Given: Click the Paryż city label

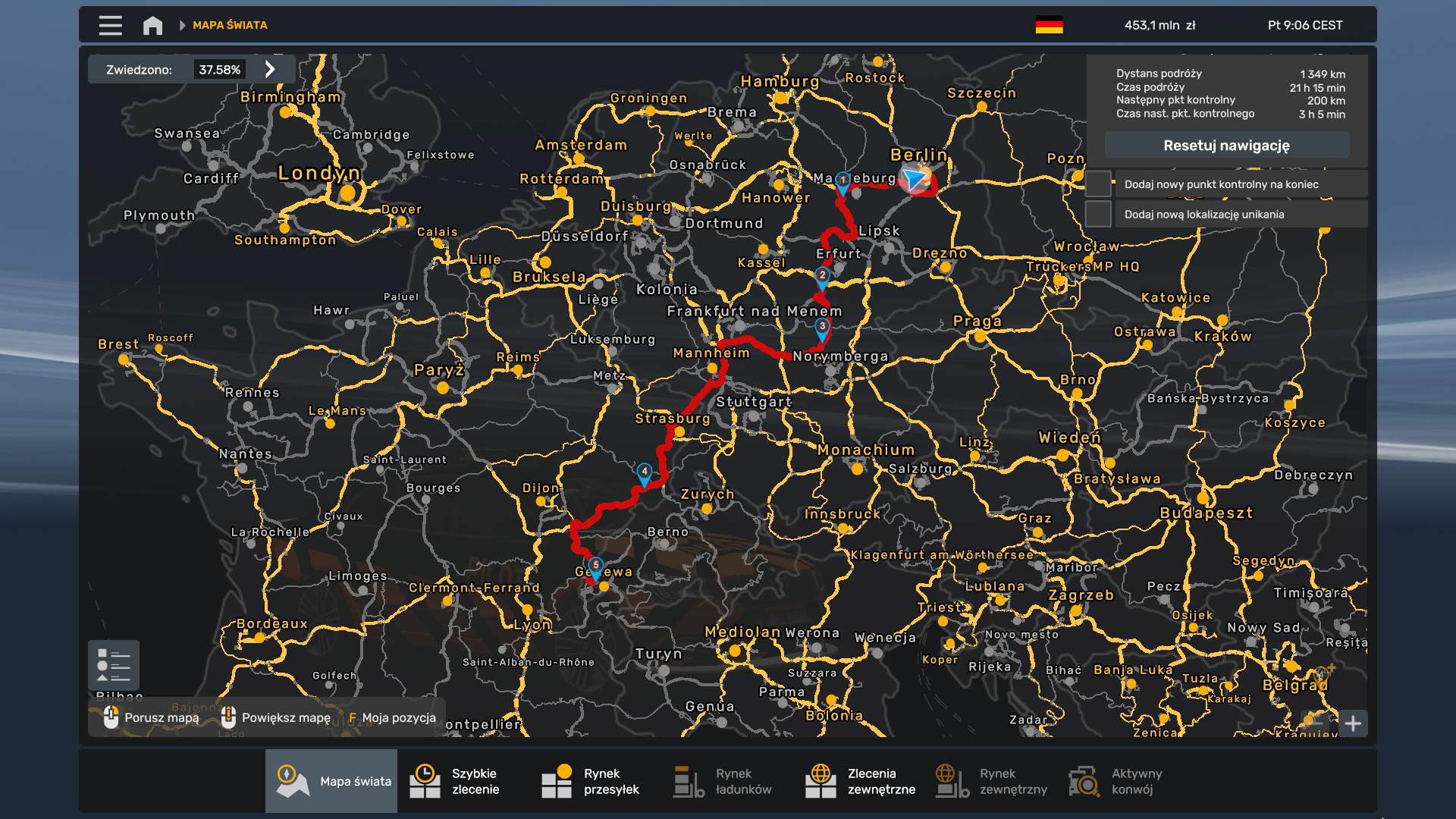Looking at the screenshot, I should (439, 370).
